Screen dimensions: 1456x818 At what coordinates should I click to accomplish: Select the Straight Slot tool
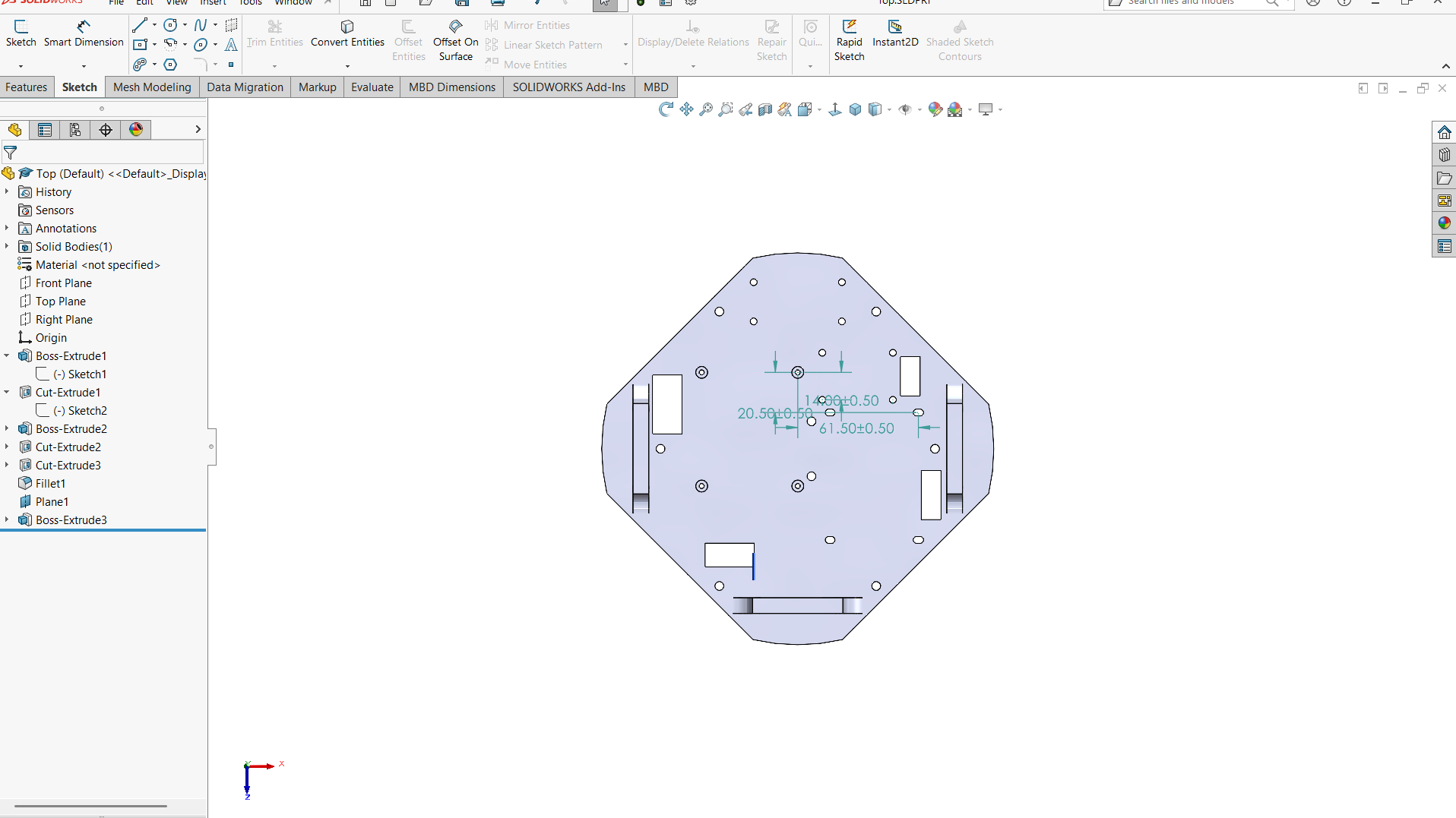140,65
